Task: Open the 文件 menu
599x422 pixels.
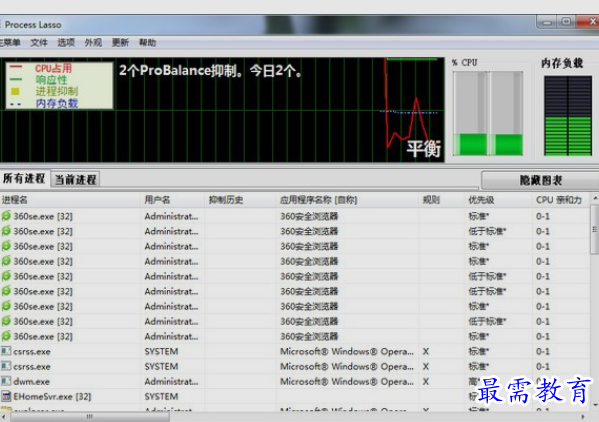Action: [39, 42]
